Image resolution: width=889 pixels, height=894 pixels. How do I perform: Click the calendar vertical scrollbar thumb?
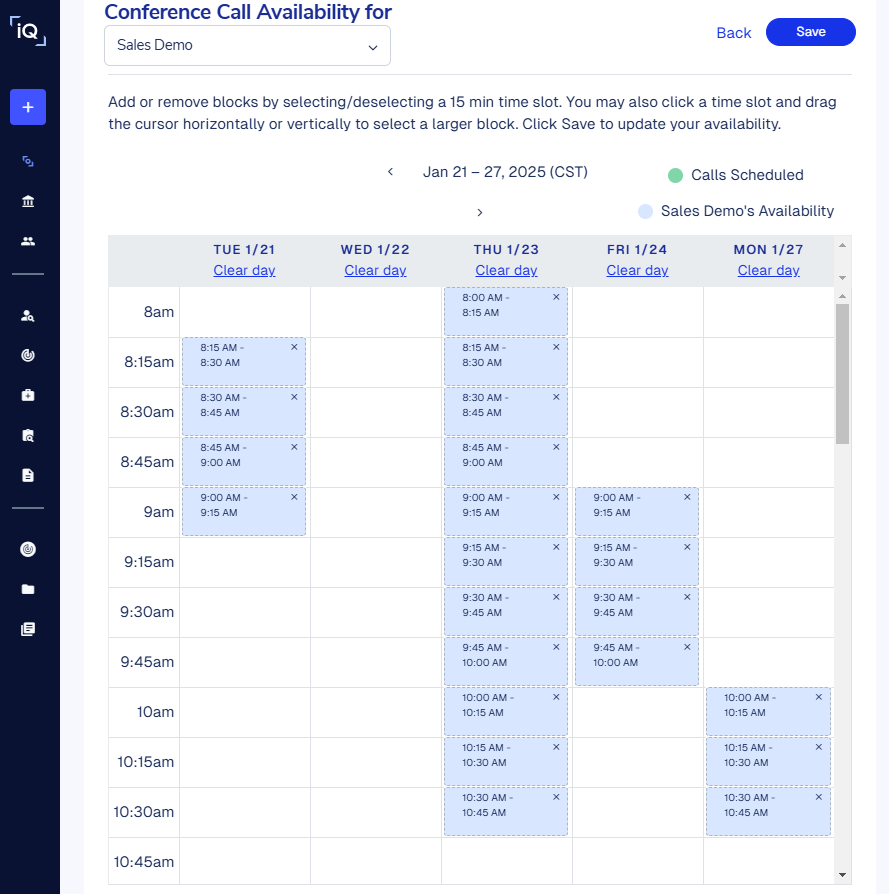coord(842,372)
